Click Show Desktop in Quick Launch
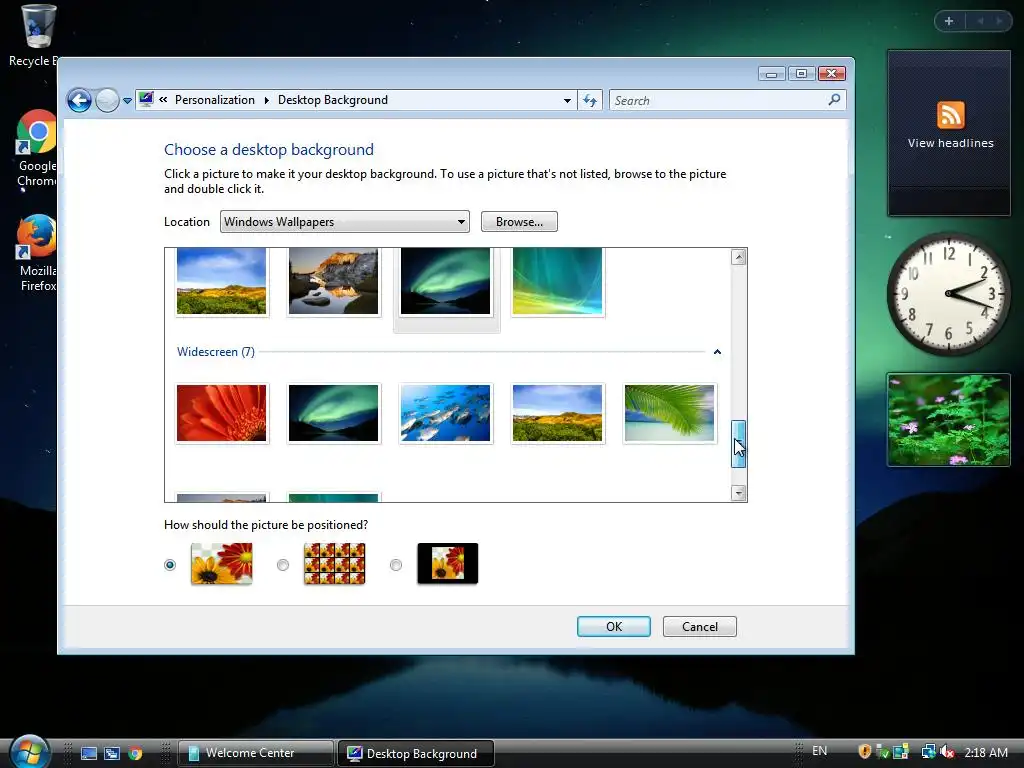Image resolution: width=1024 pixels, height=768 pixels. pos(89,754)
